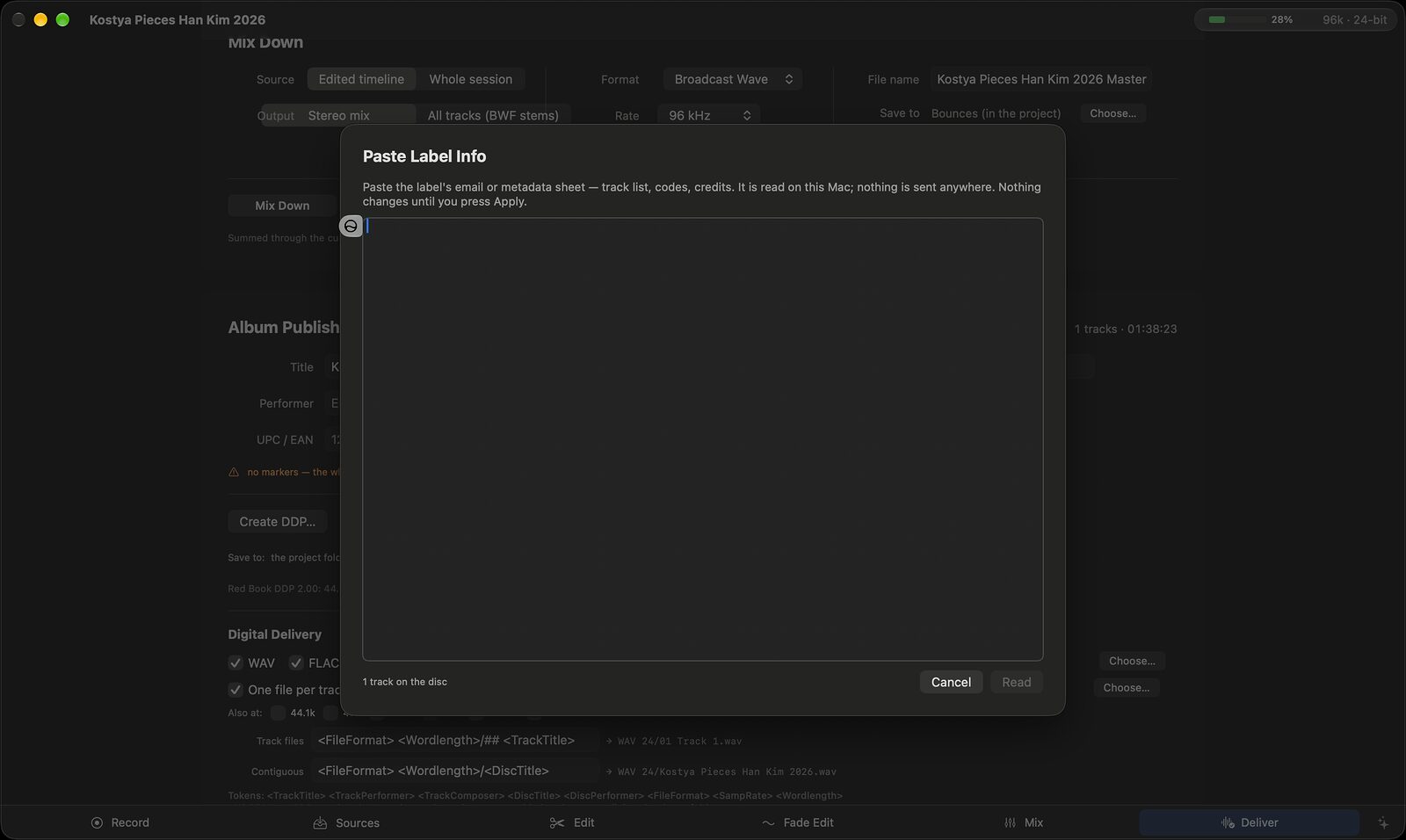Choose 'Edited timeline' as source

(361, 79)
